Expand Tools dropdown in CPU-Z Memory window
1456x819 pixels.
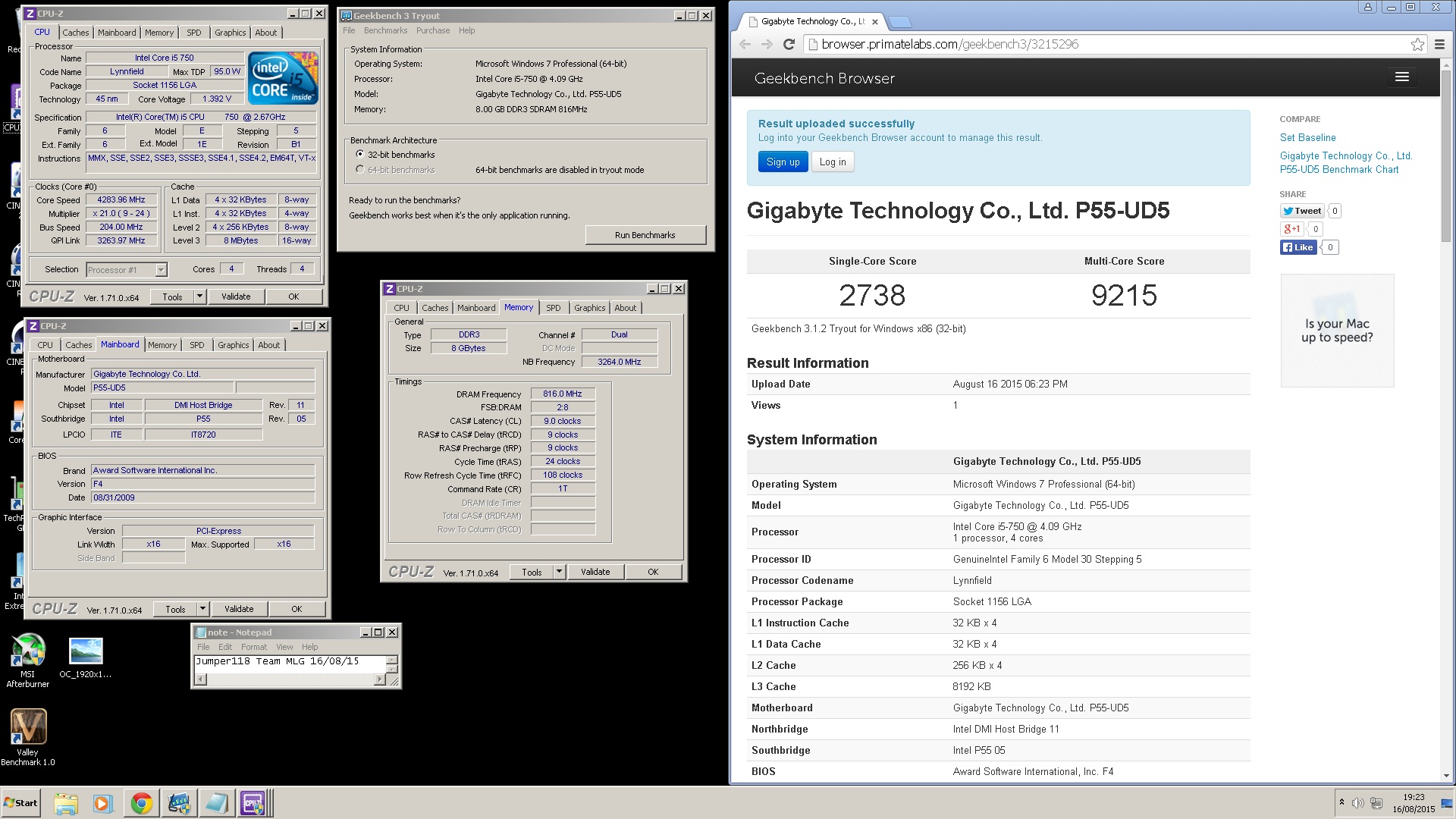(560, 572)
